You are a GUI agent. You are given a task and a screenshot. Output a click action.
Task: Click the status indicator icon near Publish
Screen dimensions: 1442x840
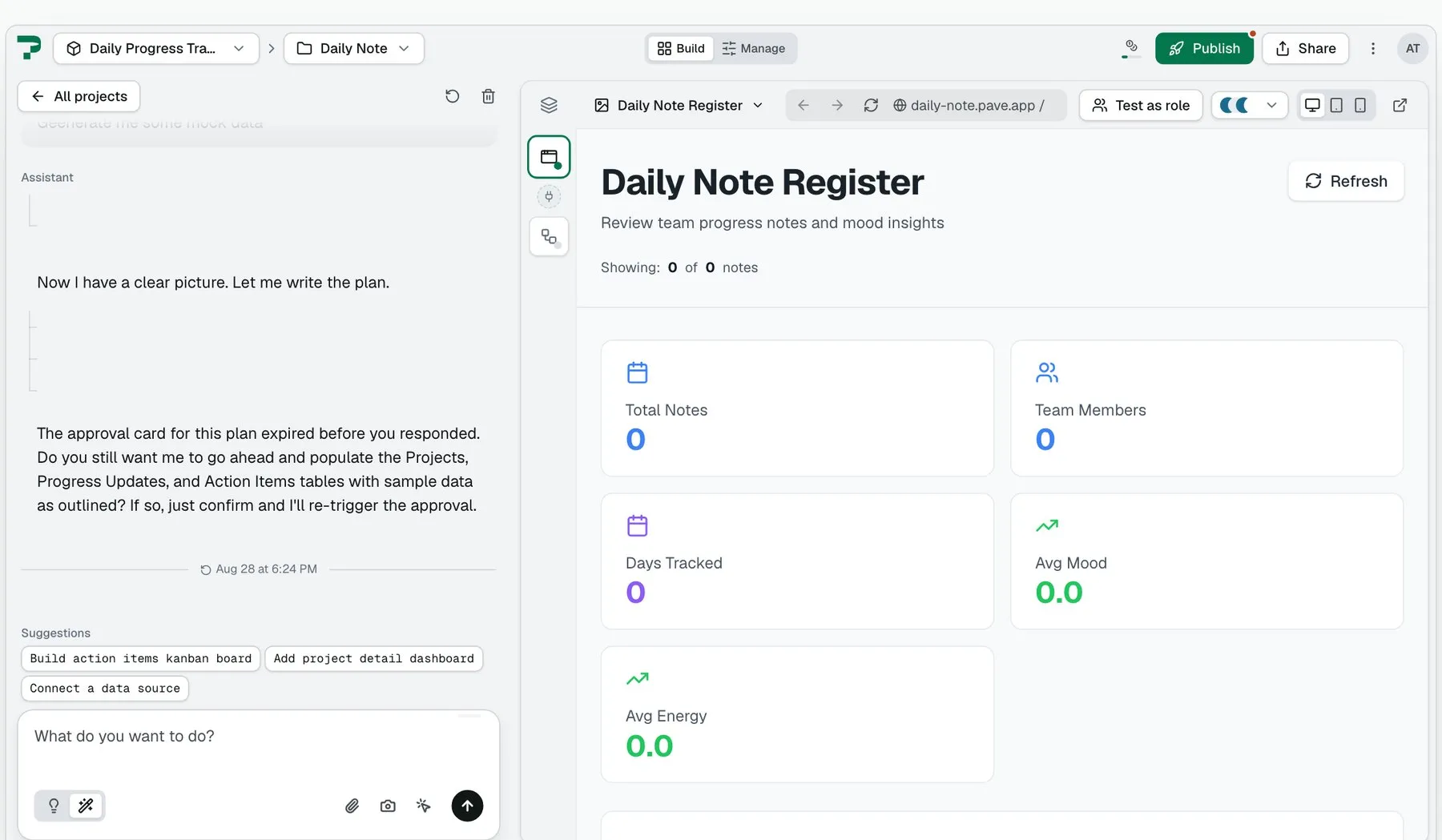pyautogui.click(x=1131, y=48)
